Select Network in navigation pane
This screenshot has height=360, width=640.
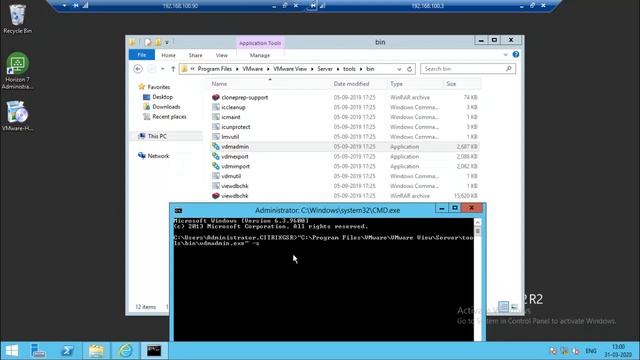click(158, 156)
